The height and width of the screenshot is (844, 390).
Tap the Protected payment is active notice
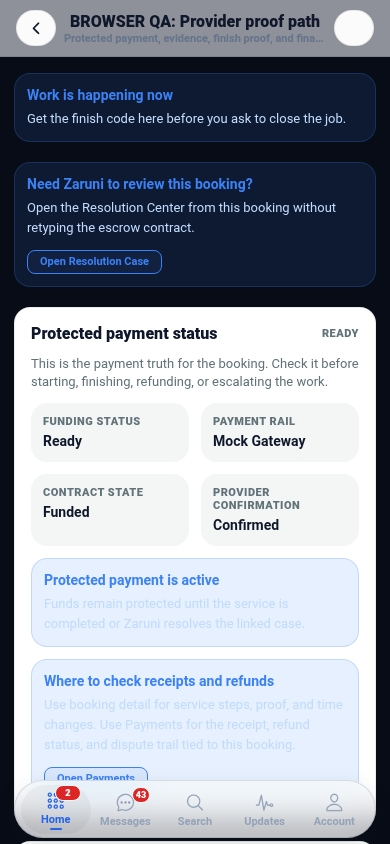[195, 602]
